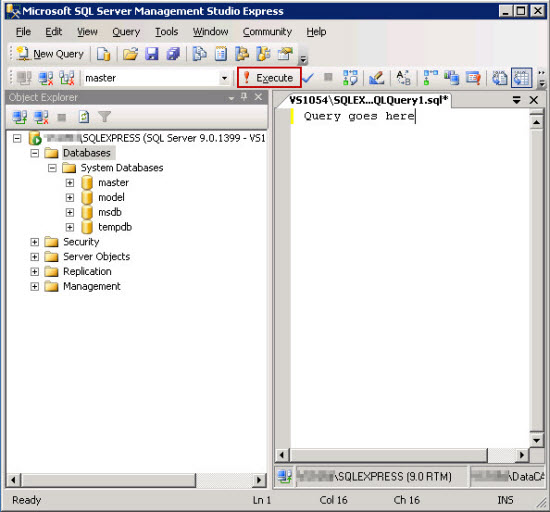This screenshot has height=512, width=550.
Task: Click the Filter funnel icon in Object Explorer
Action: [104, 117]
